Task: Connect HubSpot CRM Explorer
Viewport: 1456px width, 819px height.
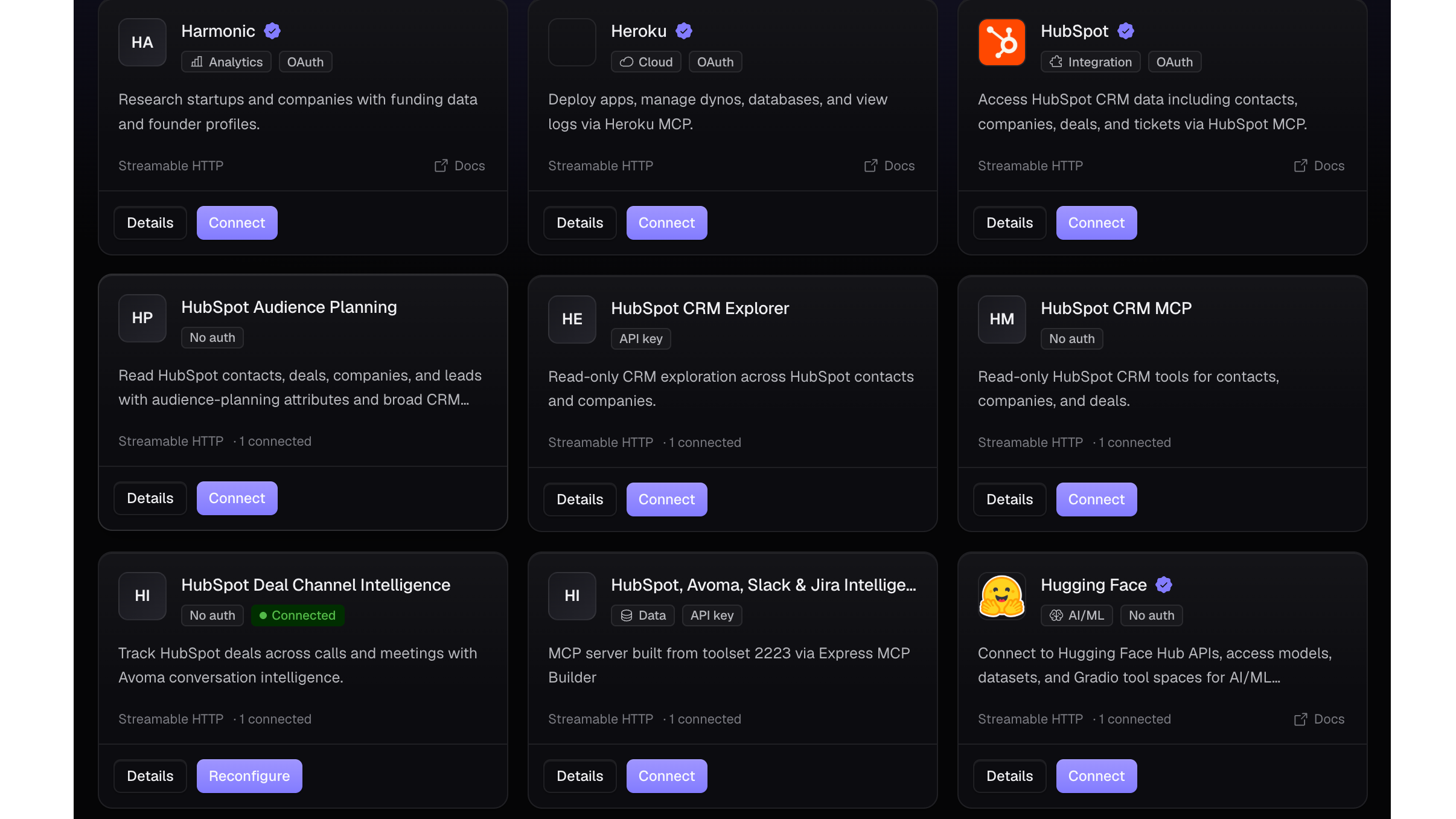Action: [667, 499]
